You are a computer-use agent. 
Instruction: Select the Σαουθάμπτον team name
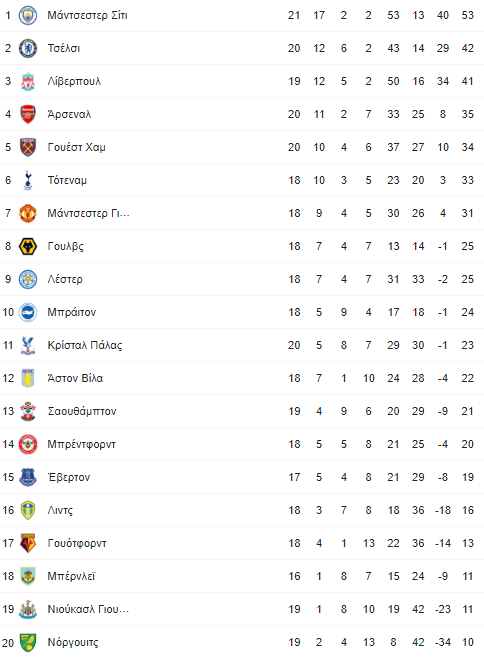pos(82,411)
